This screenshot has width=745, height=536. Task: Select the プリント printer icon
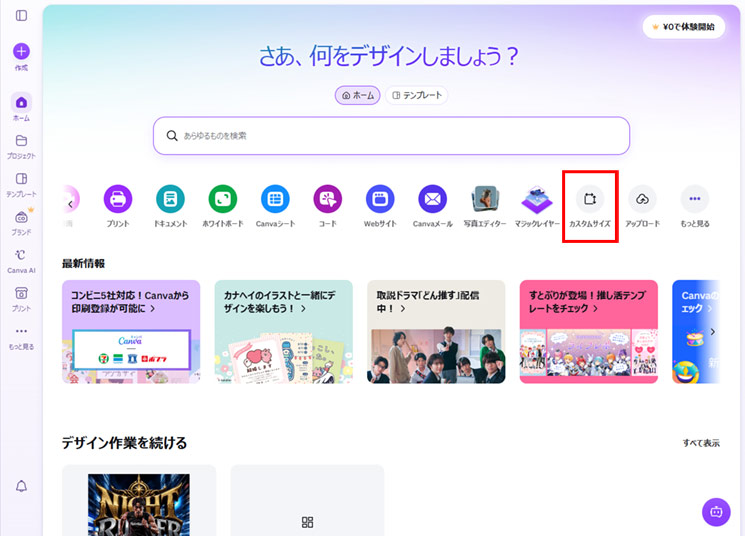click(x=118, y=199)
